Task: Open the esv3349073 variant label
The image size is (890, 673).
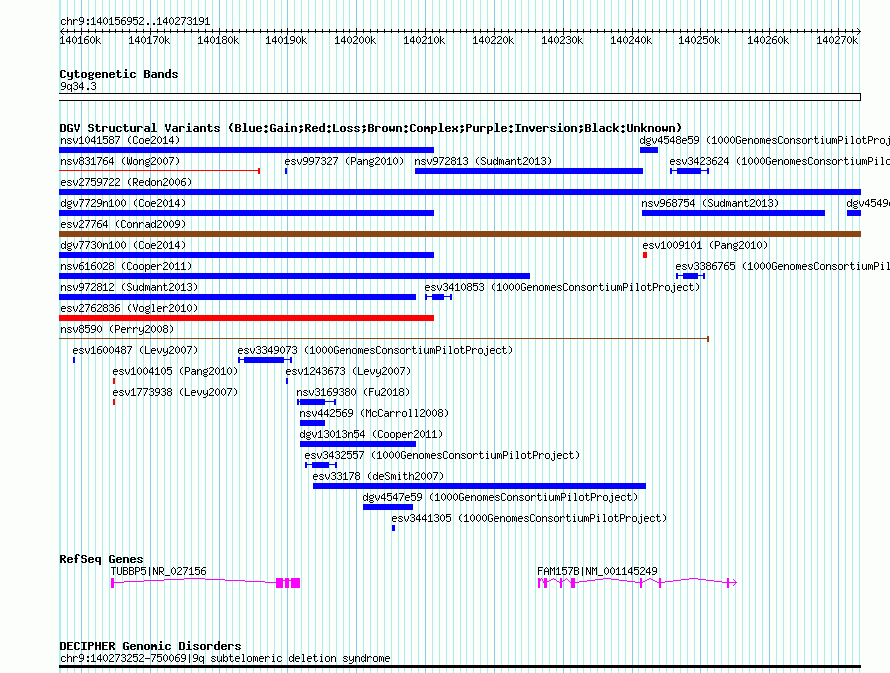Action: (375, 350)
